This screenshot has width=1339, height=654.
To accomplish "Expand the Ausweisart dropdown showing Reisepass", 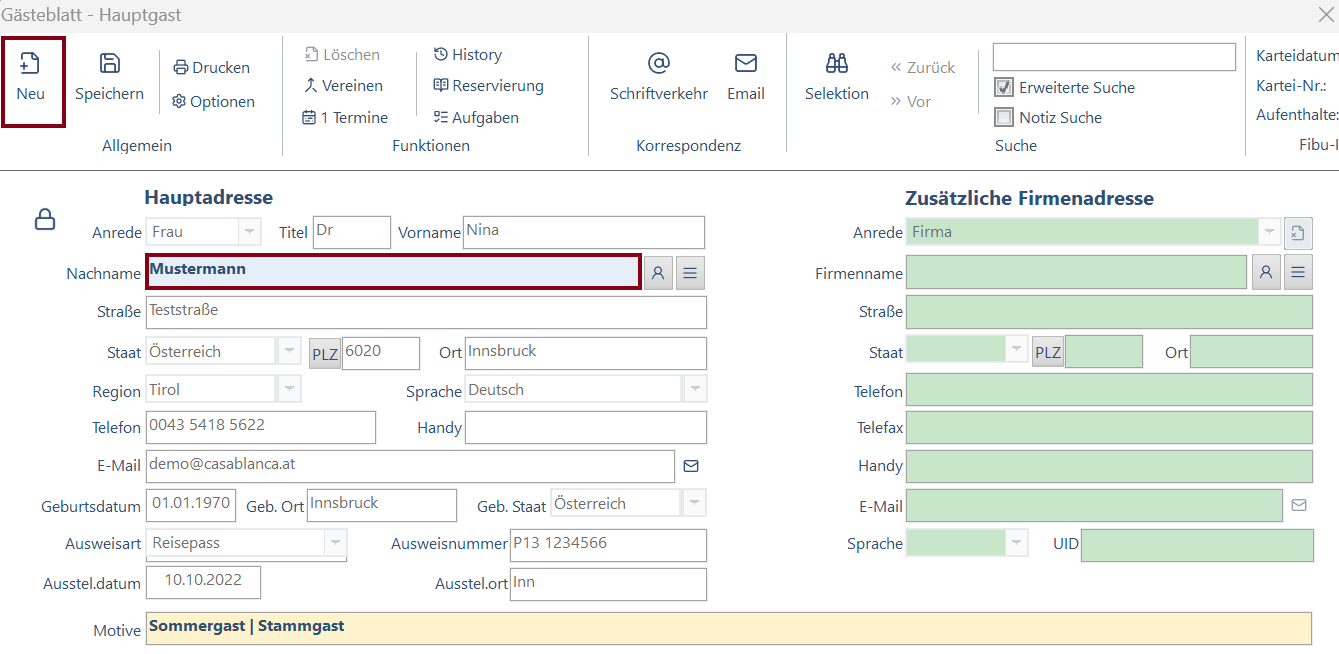I will [334, 544].
